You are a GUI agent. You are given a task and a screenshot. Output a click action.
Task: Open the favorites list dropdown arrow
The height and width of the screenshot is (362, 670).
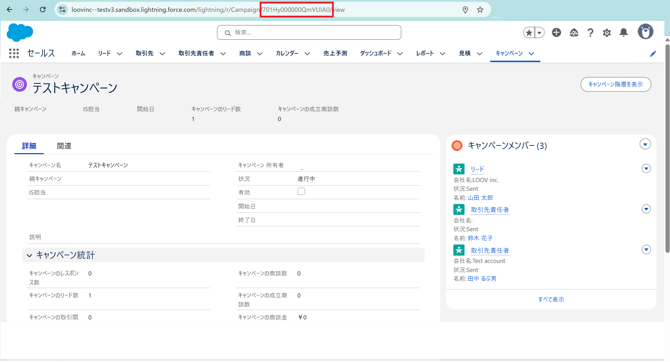tap(539, 32)
